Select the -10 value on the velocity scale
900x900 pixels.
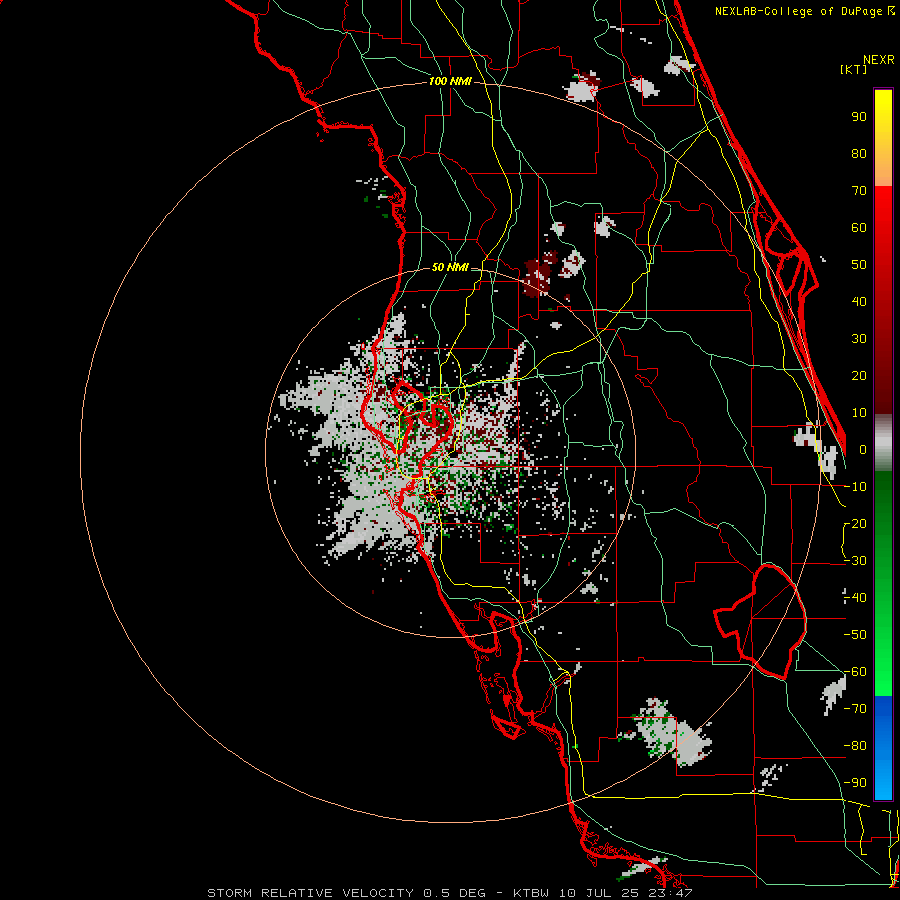[855, 487]
